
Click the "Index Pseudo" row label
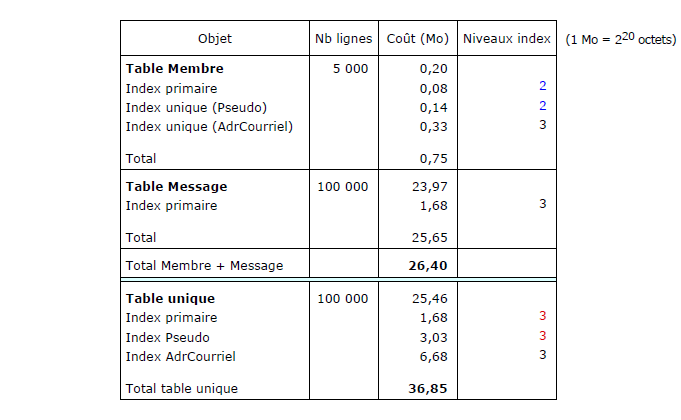pyautogui.click(x=167, y=336)
